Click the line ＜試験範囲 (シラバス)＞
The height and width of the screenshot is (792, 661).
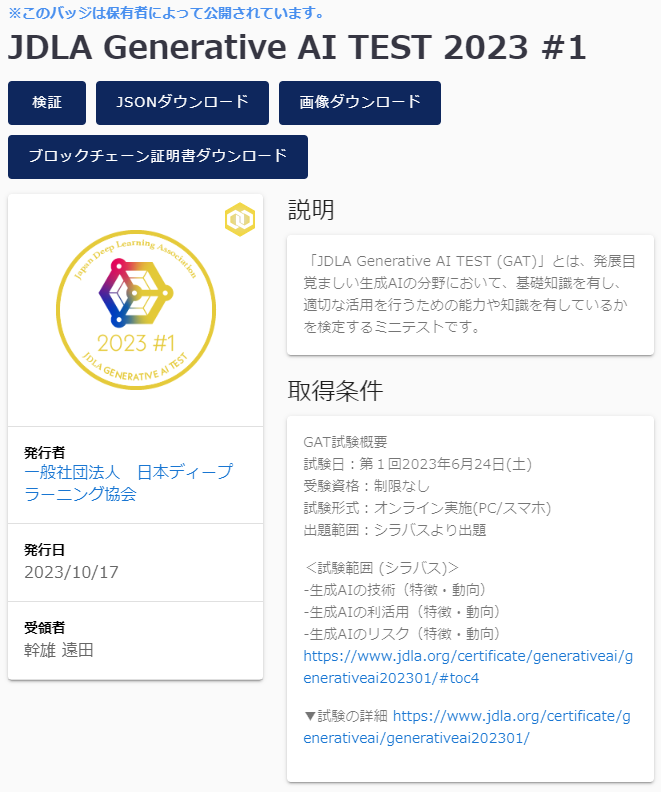pos(381,568)
